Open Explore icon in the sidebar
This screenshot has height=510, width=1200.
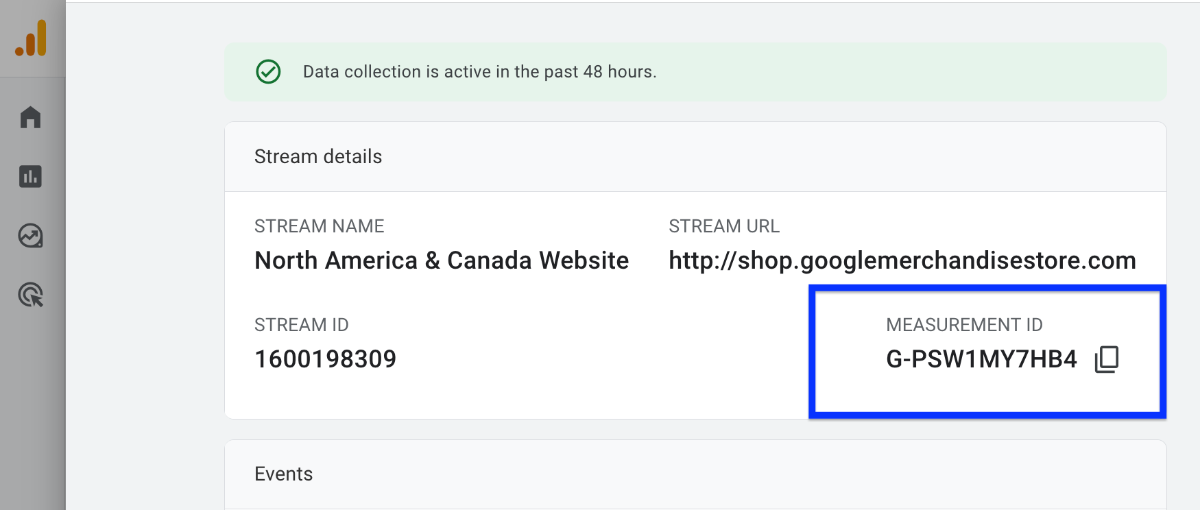(x=31, y=236)
